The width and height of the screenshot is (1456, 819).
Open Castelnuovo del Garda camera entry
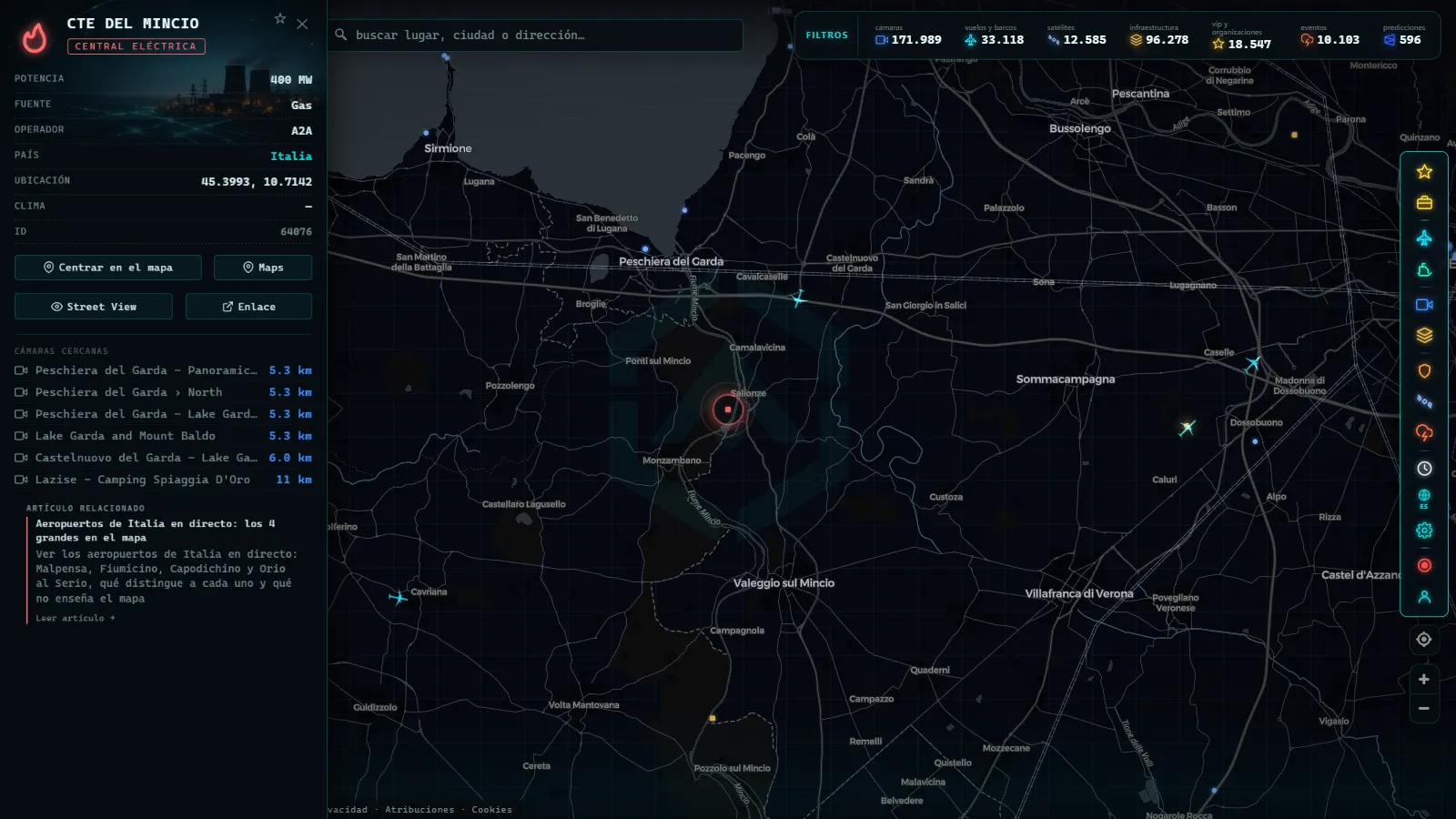163,458
